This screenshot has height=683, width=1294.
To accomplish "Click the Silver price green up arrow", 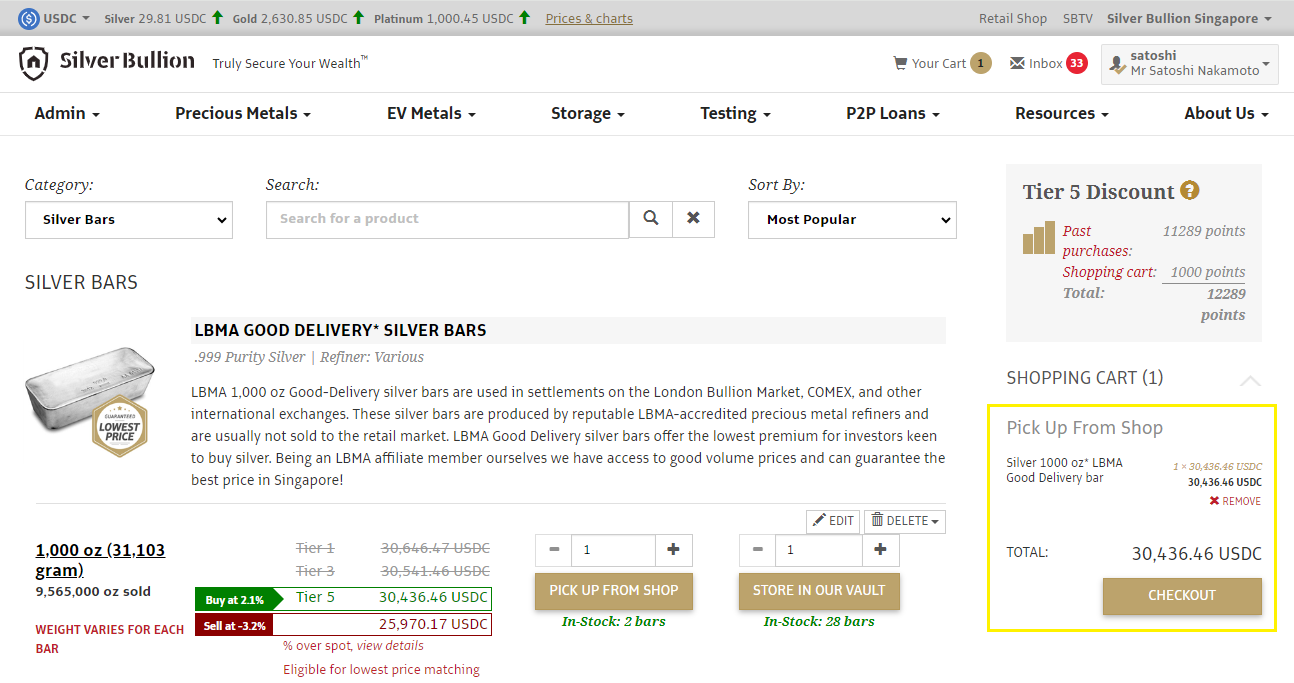I will [217, 18].
